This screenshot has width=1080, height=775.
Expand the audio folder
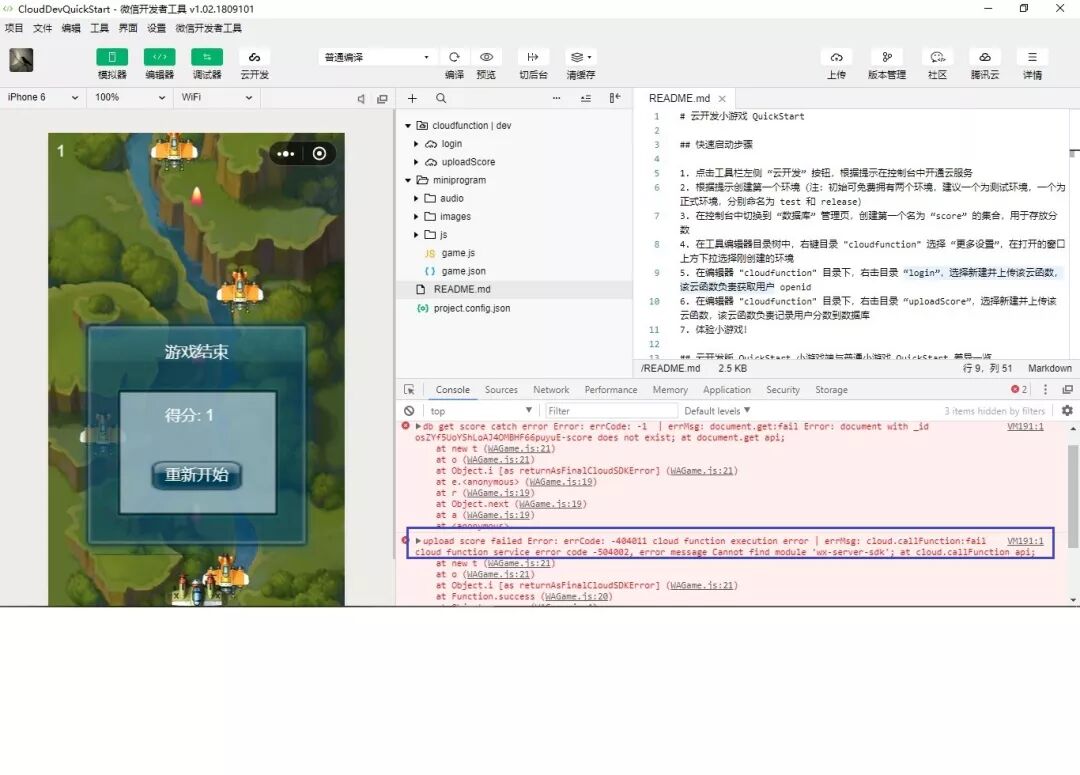tap(416, 198)
